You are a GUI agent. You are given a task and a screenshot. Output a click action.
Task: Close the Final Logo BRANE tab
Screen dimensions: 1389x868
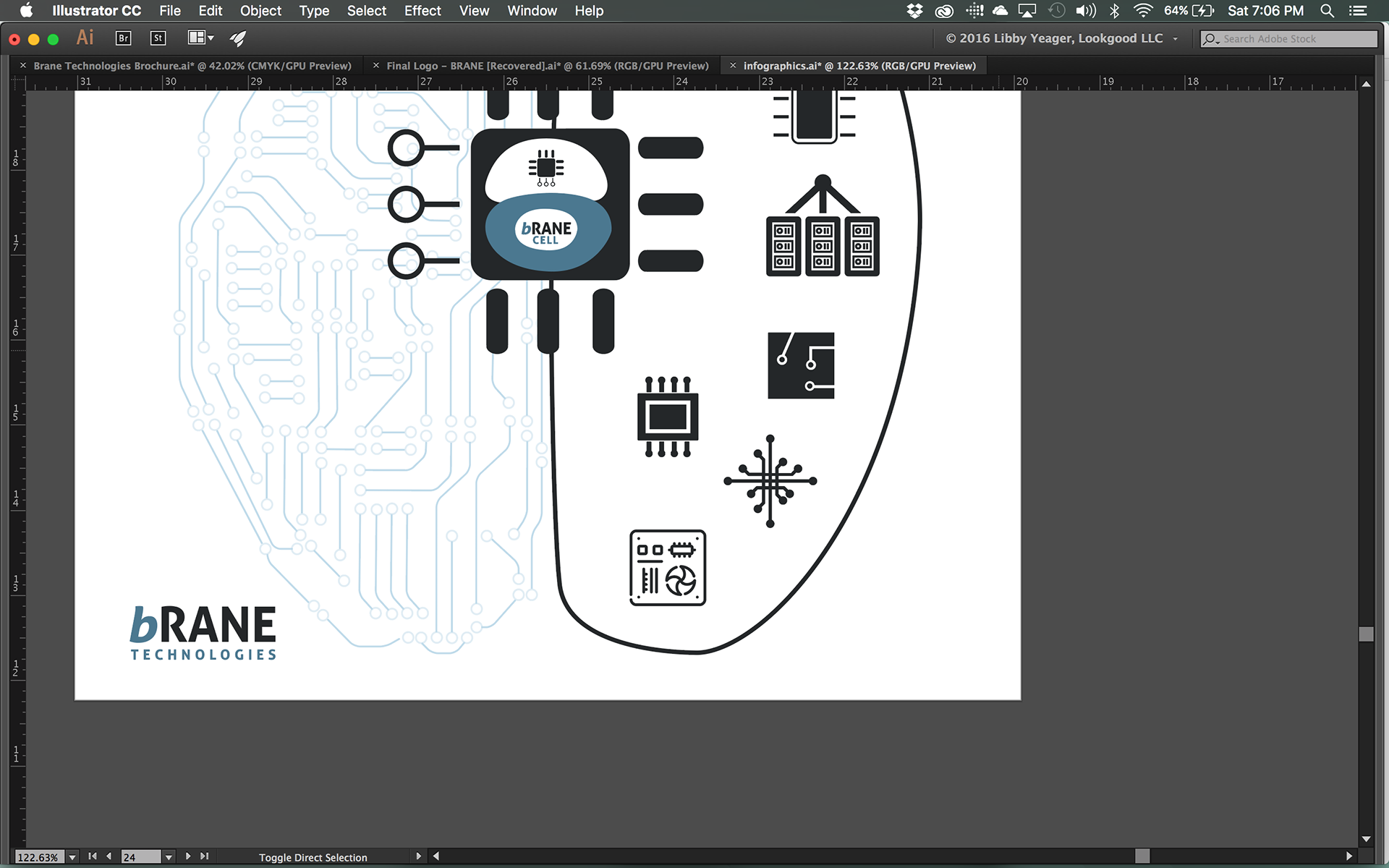pos(376,65)
